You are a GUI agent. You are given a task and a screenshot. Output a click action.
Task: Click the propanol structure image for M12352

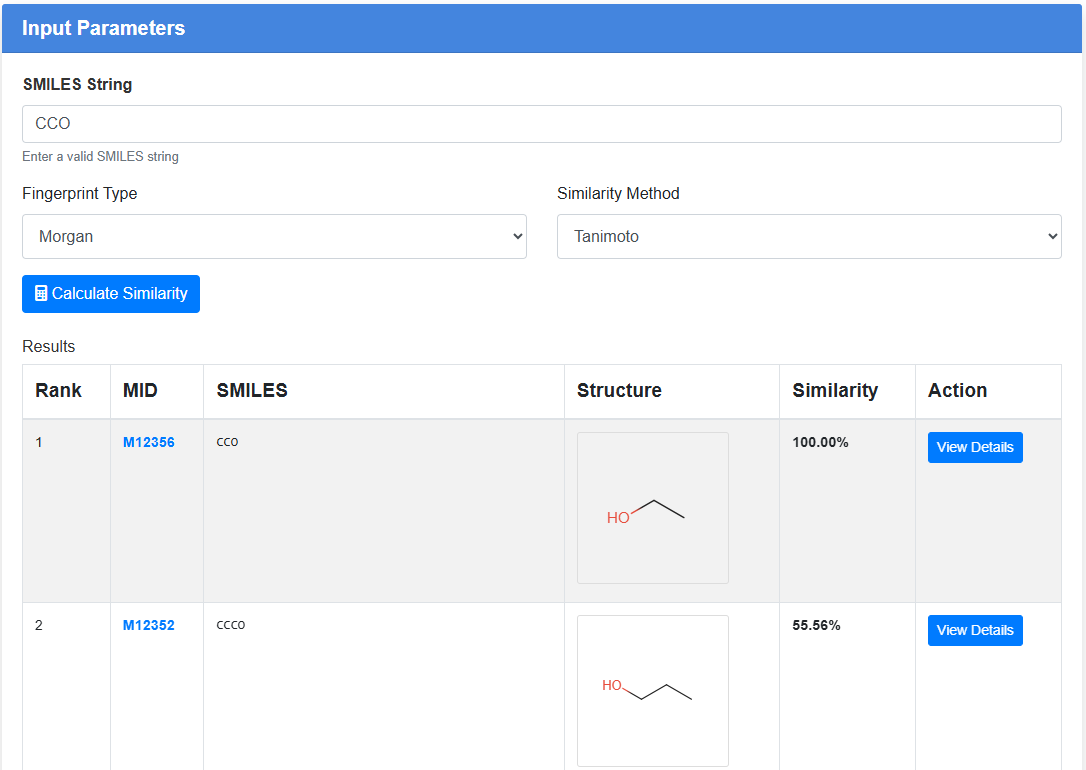coord(653,691)
